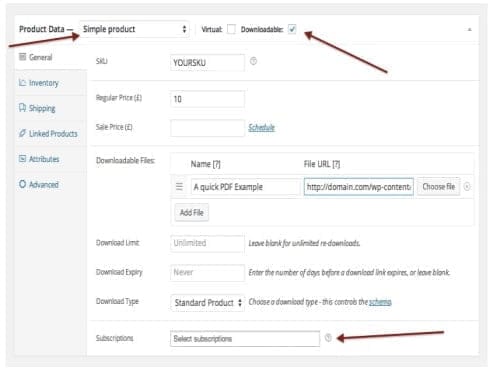Viewport: 500px width, 375px height.
Task: Click the Advanced gear icon
Action: [x=22, y=184]
